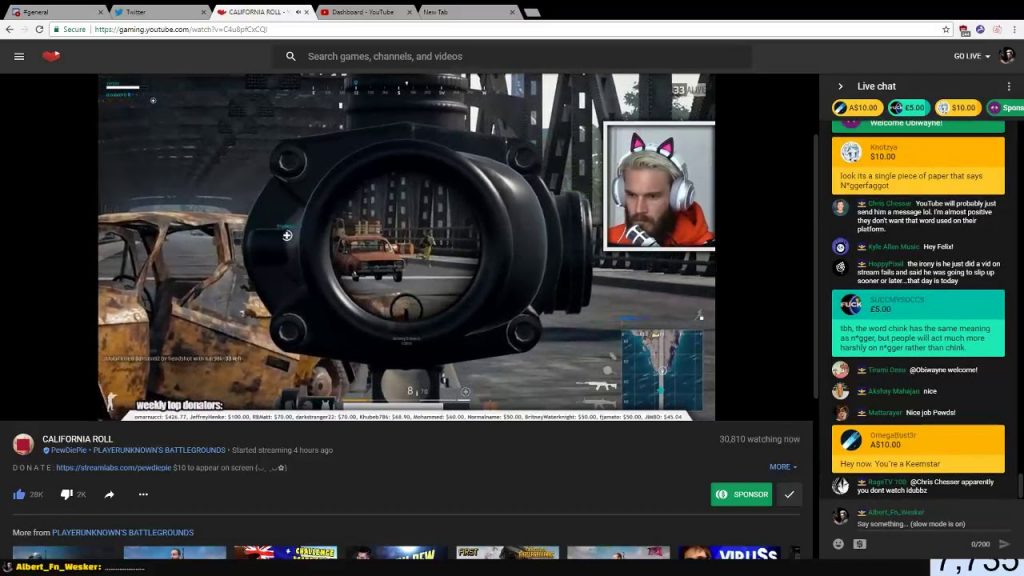The width and height of the screenshot is (1024, 576).
Task: Expand description with MORE
Action: [x=782, y=467]
